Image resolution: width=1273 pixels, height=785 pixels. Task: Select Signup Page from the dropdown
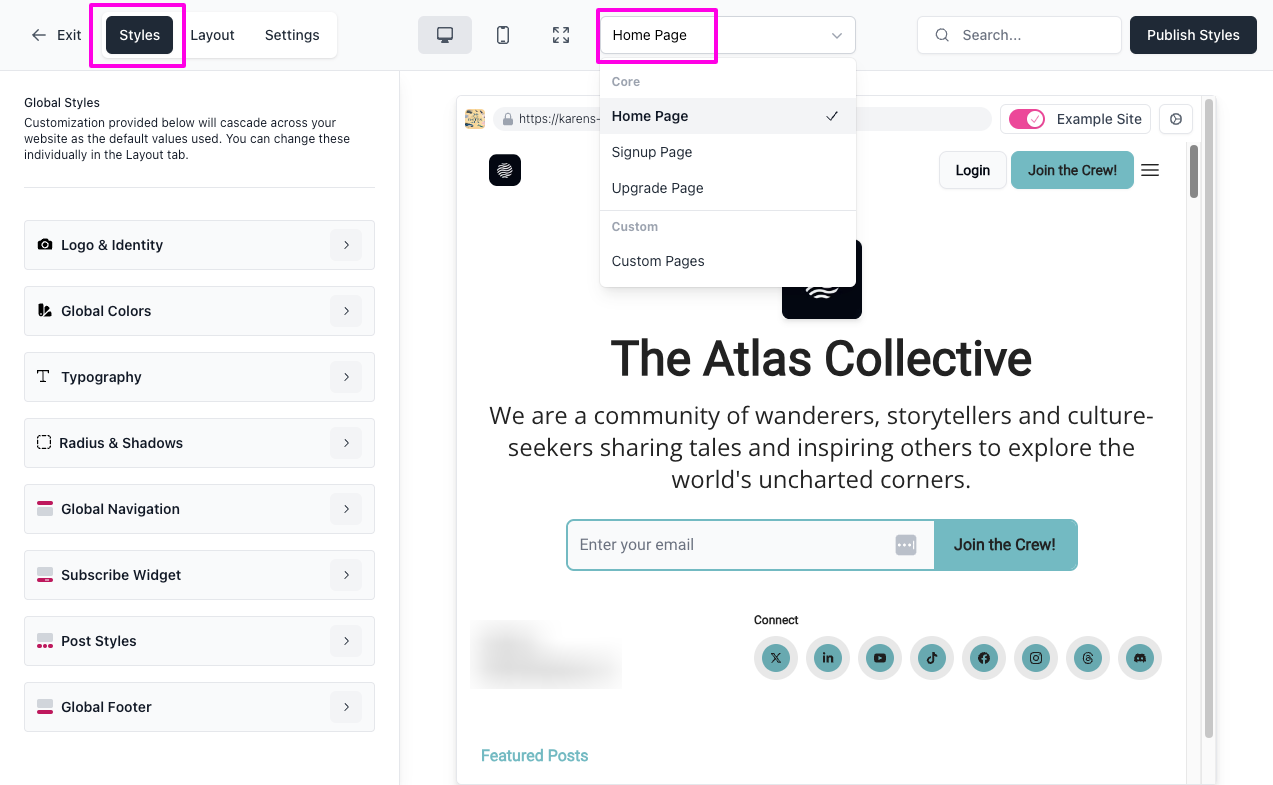tap(652, 152)
